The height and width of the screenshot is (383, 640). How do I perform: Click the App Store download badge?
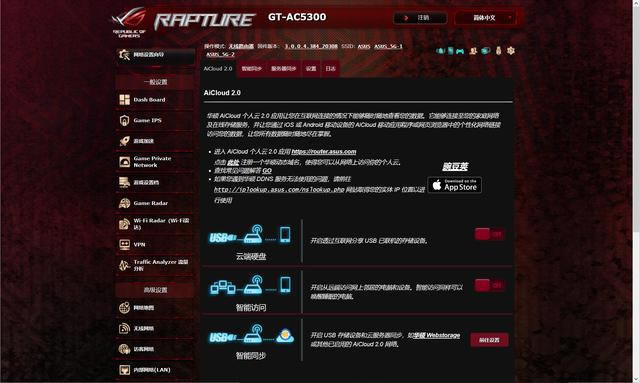(x=454, y=185)
